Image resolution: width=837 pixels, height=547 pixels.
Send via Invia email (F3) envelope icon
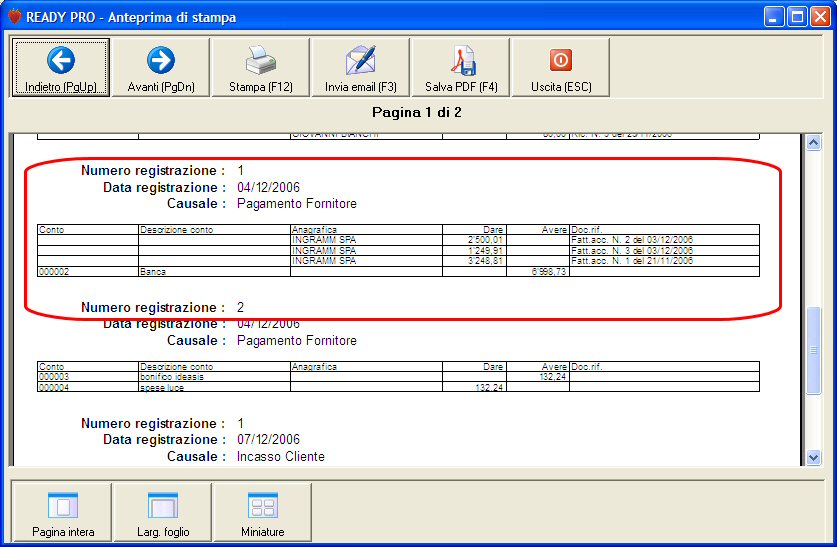[360, 67]
